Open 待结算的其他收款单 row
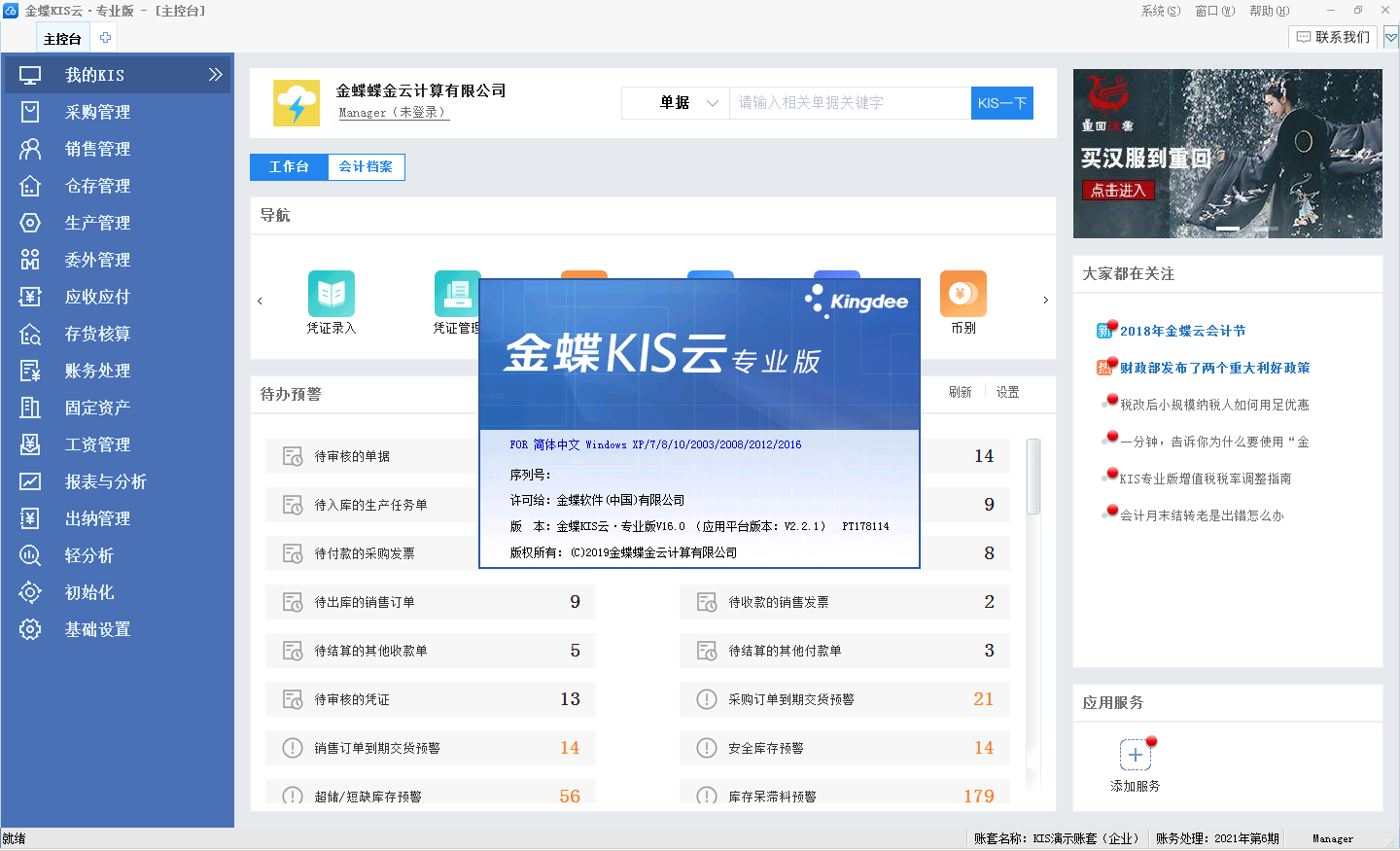 point(431,651)
